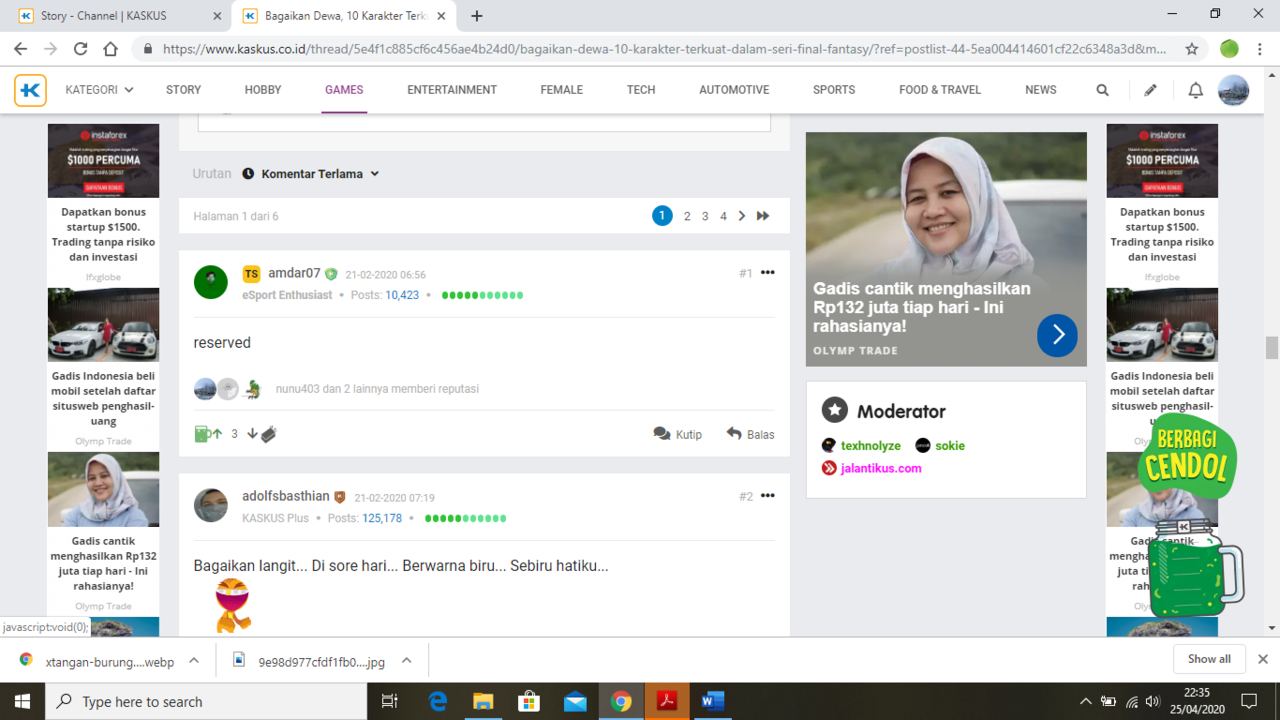This screenshot has height=720, width=1280.
Task: Click Show all downloads button
Action: coord(1209,659)
